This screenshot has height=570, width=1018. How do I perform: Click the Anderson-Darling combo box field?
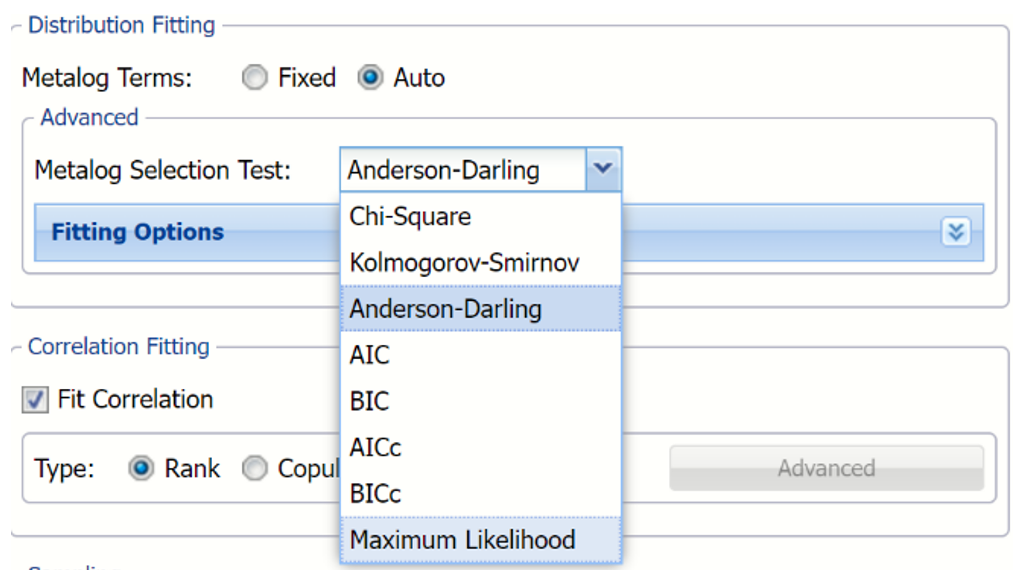462,170
